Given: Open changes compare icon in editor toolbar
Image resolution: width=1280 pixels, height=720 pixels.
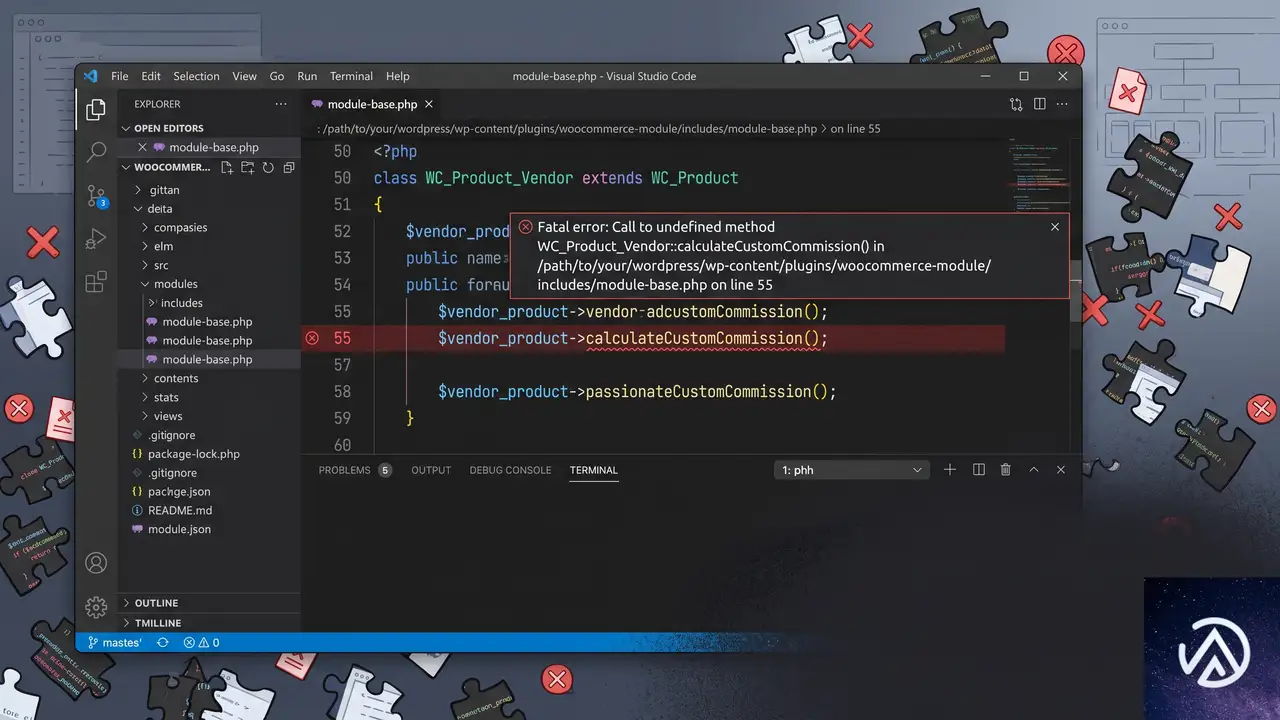Looking at the screenshot, I should (1016, 104).
